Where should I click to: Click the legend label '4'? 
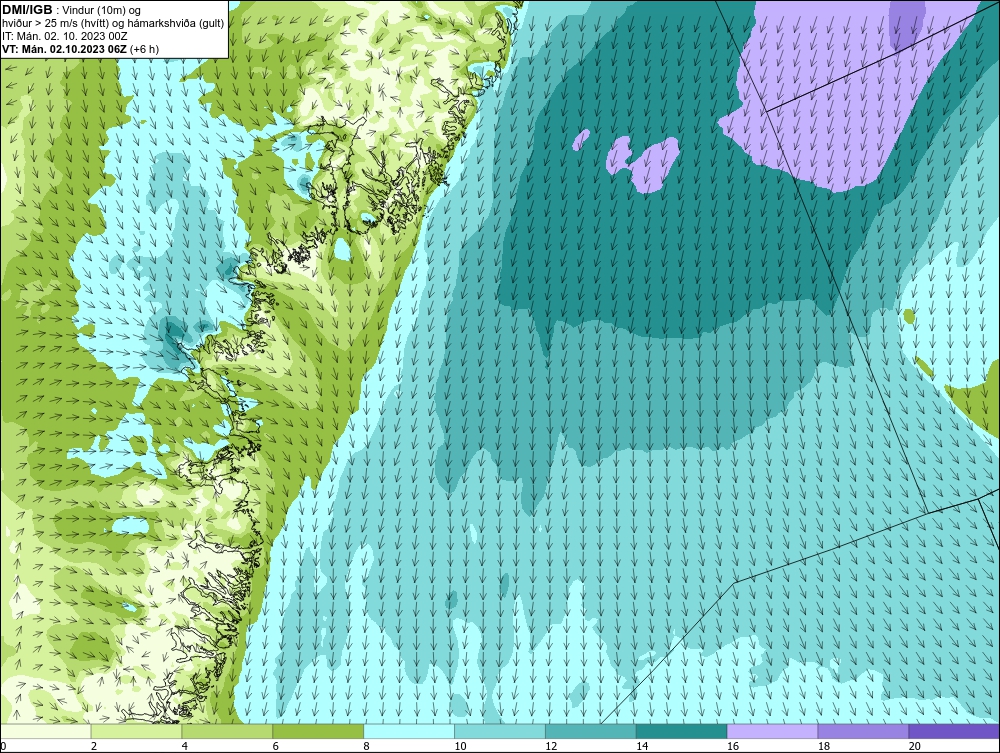[x=185, y=746]
